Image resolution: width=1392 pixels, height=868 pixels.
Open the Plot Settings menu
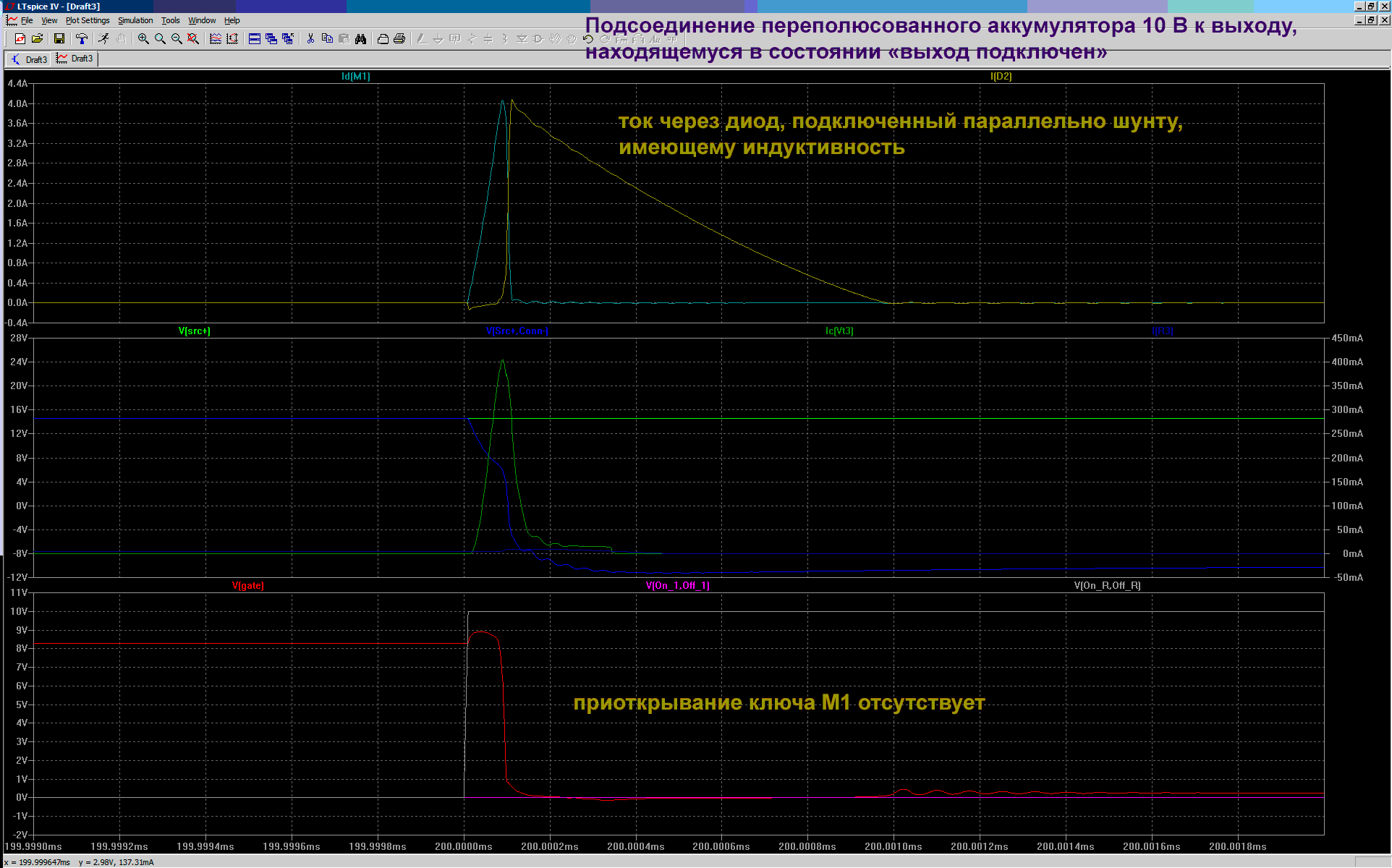pyautogui.click(x=88, y=20)
